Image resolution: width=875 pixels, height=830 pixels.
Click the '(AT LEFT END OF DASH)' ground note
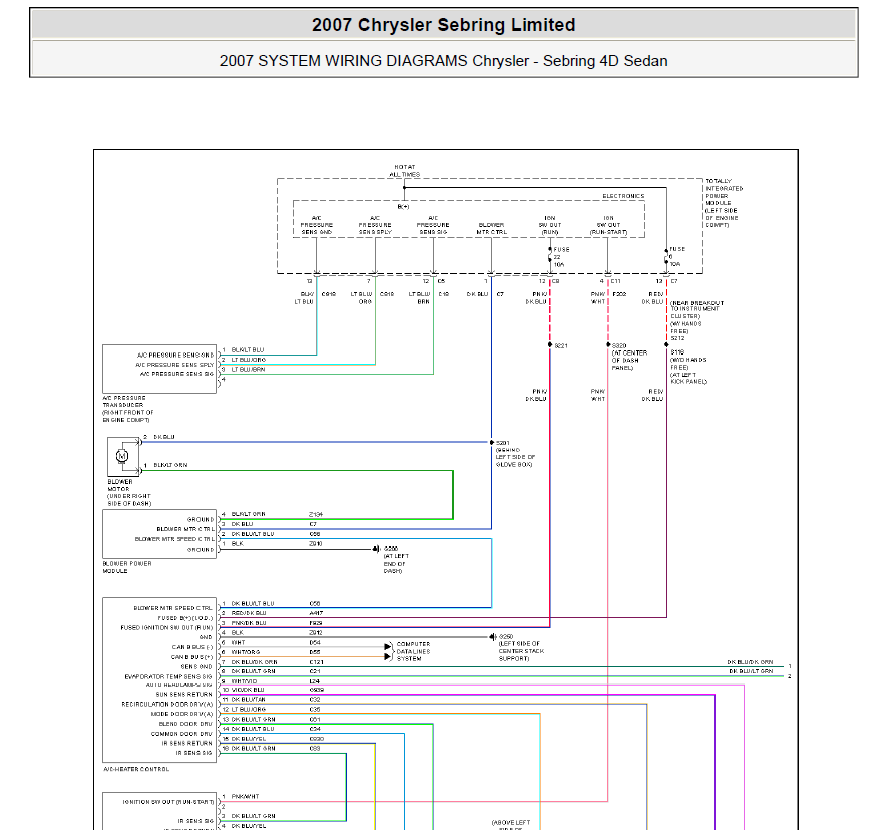tap(396, 563)
